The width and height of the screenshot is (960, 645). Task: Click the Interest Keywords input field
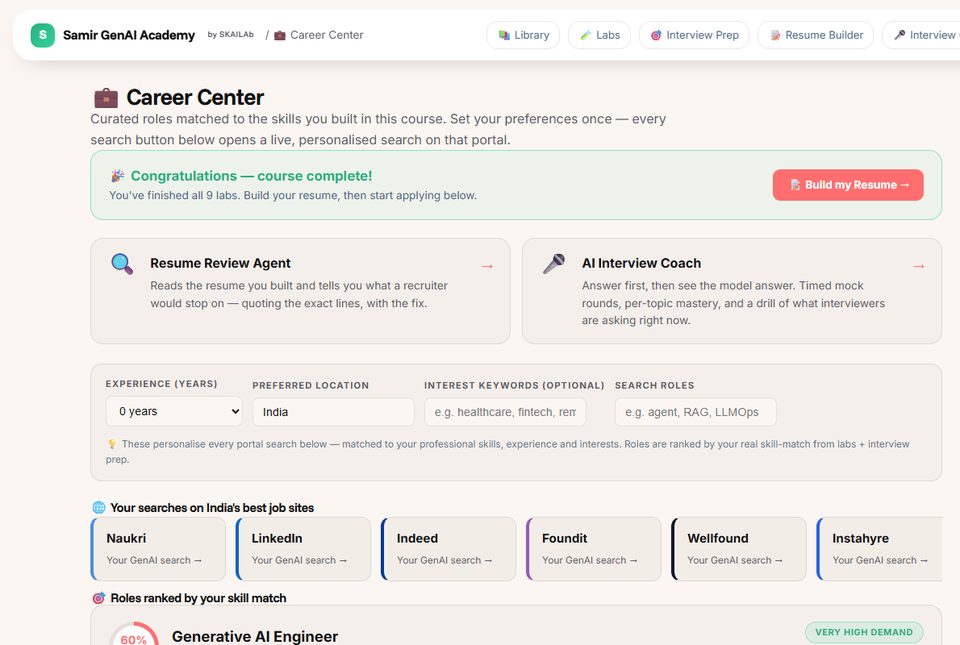[505, 412]
